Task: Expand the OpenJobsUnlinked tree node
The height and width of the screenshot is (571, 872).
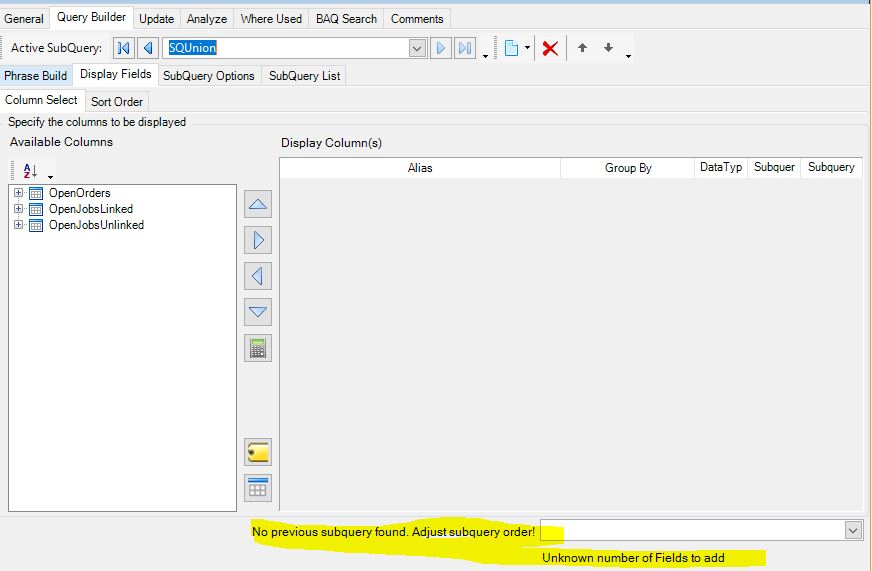Action: (x=18, y=225)
